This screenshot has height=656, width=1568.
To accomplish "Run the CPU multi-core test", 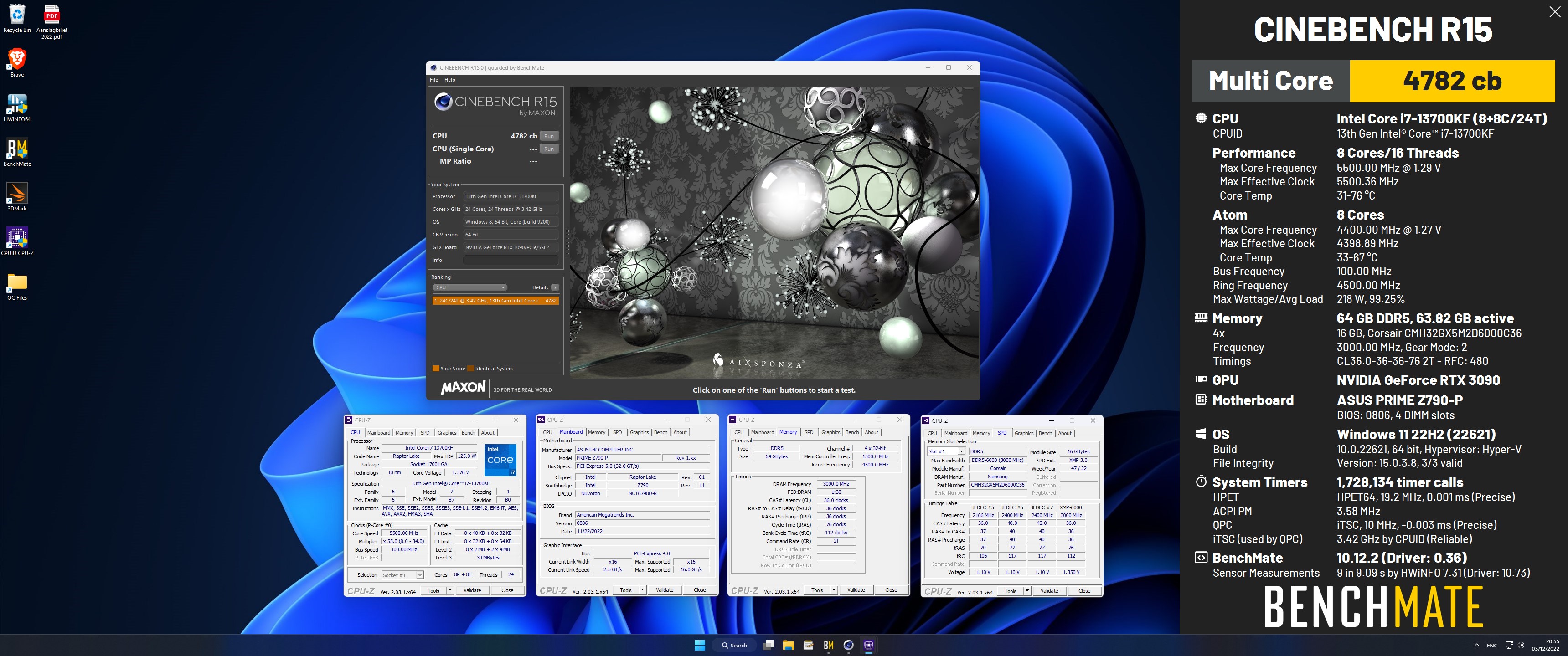I will pos(549,136).
